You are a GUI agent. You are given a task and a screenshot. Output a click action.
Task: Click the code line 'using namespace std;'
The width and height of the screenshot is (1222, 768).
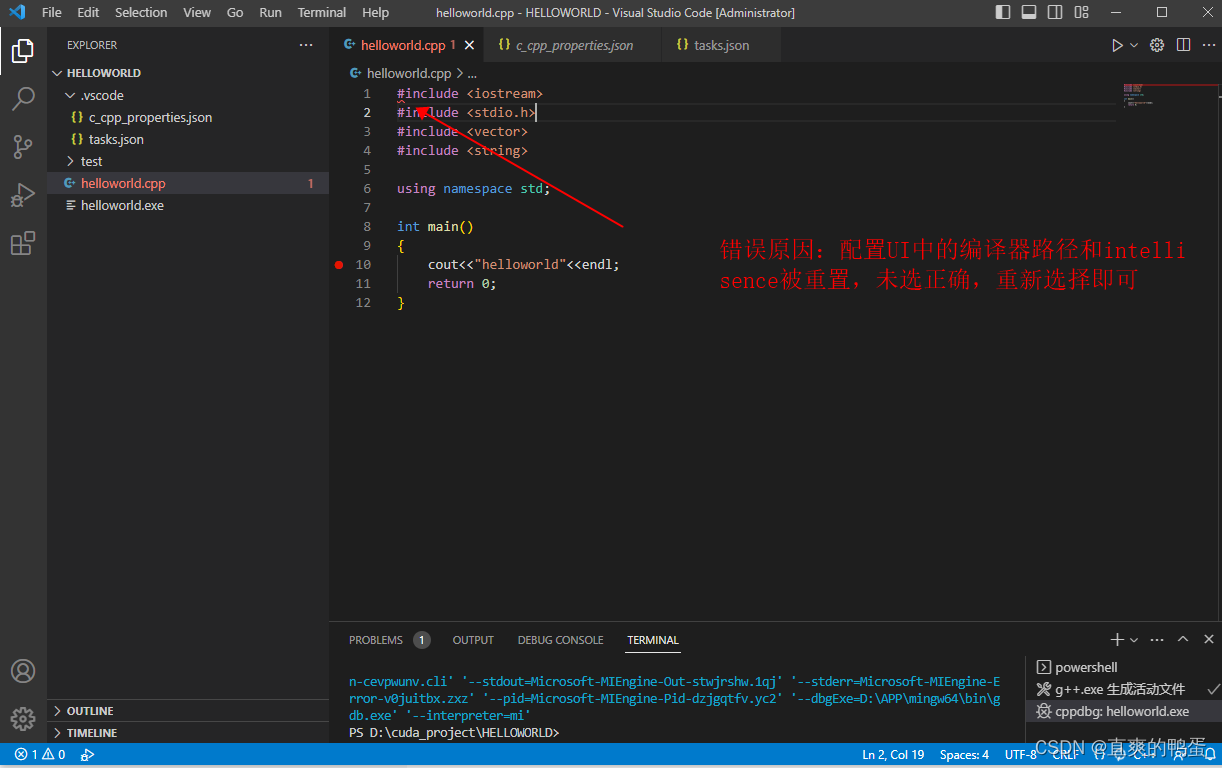pos(473,189)
